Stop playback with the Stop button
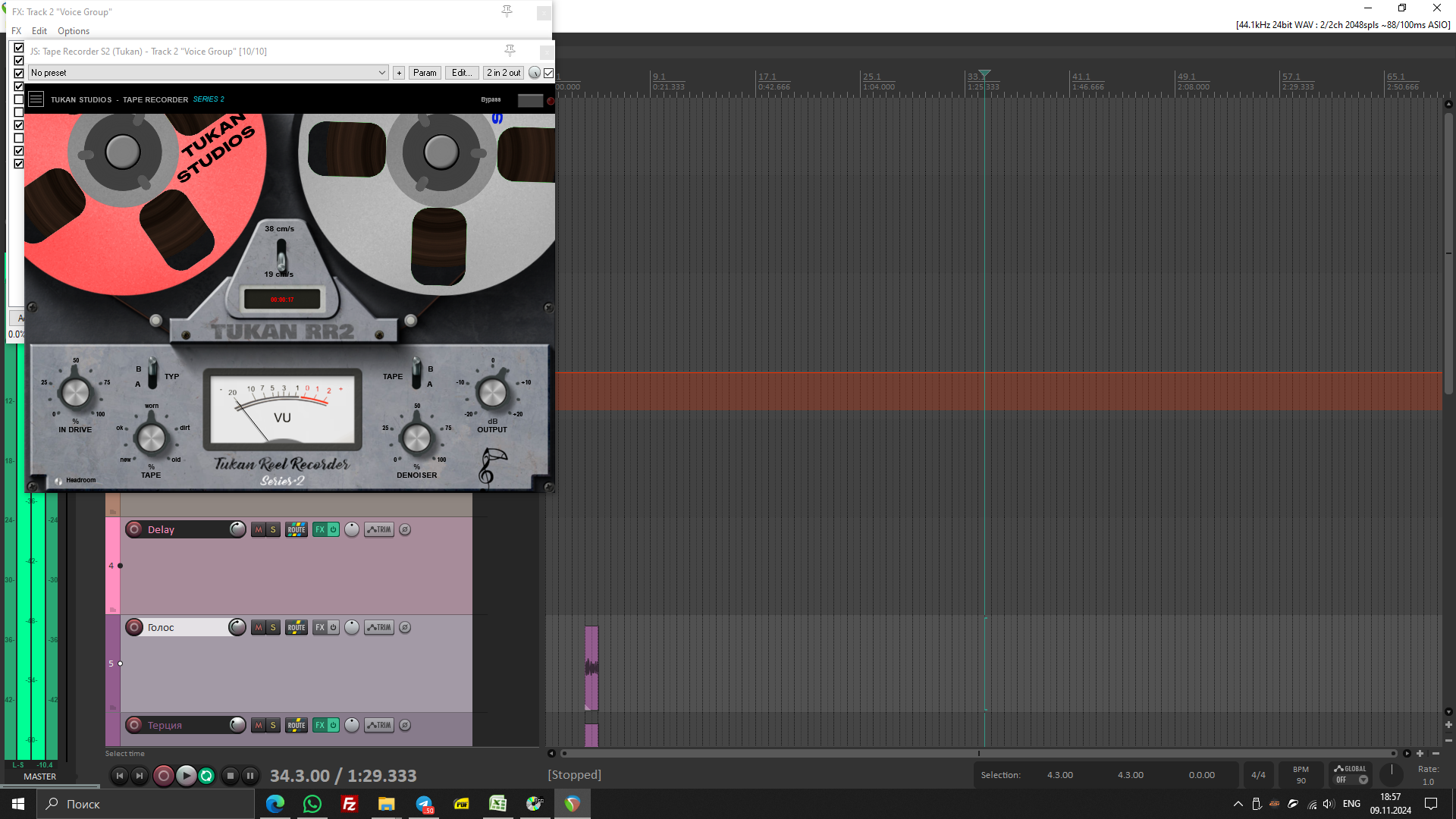This screenshot has height=819, width=1456. click(231, 776)
